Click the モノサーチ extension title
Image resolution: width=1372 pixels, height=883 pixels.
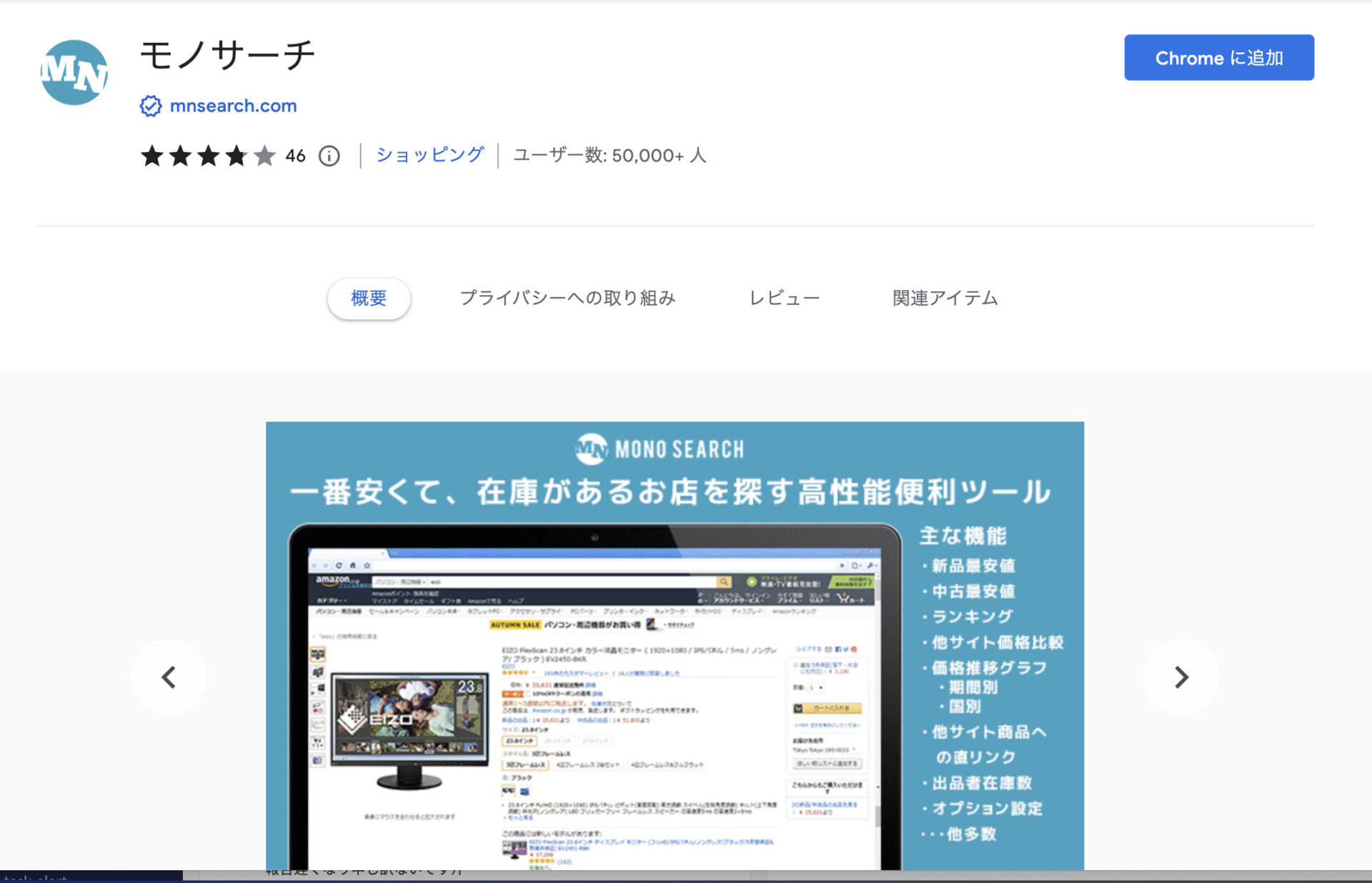pos(228,56)
